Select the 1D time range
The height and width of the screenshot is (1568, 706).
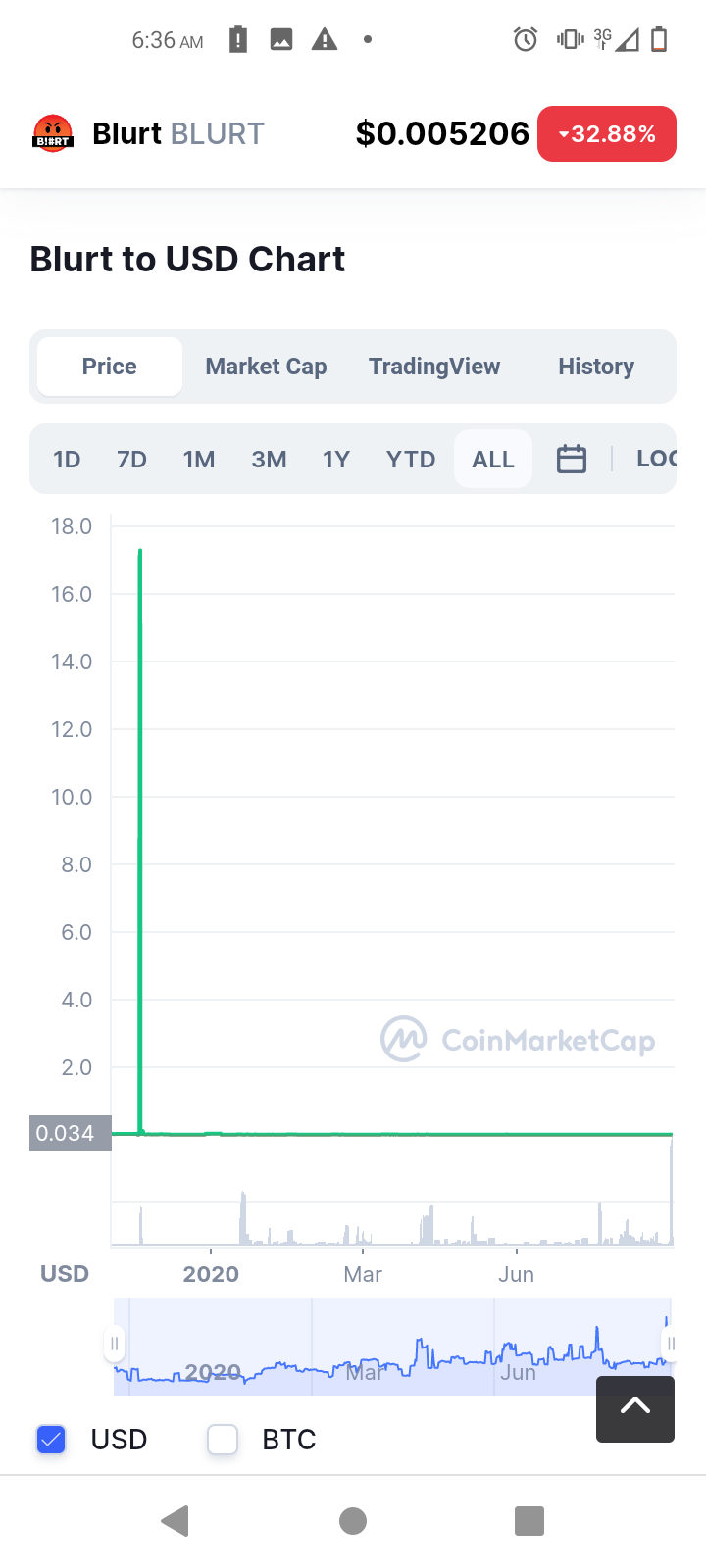tap(67, 460)
